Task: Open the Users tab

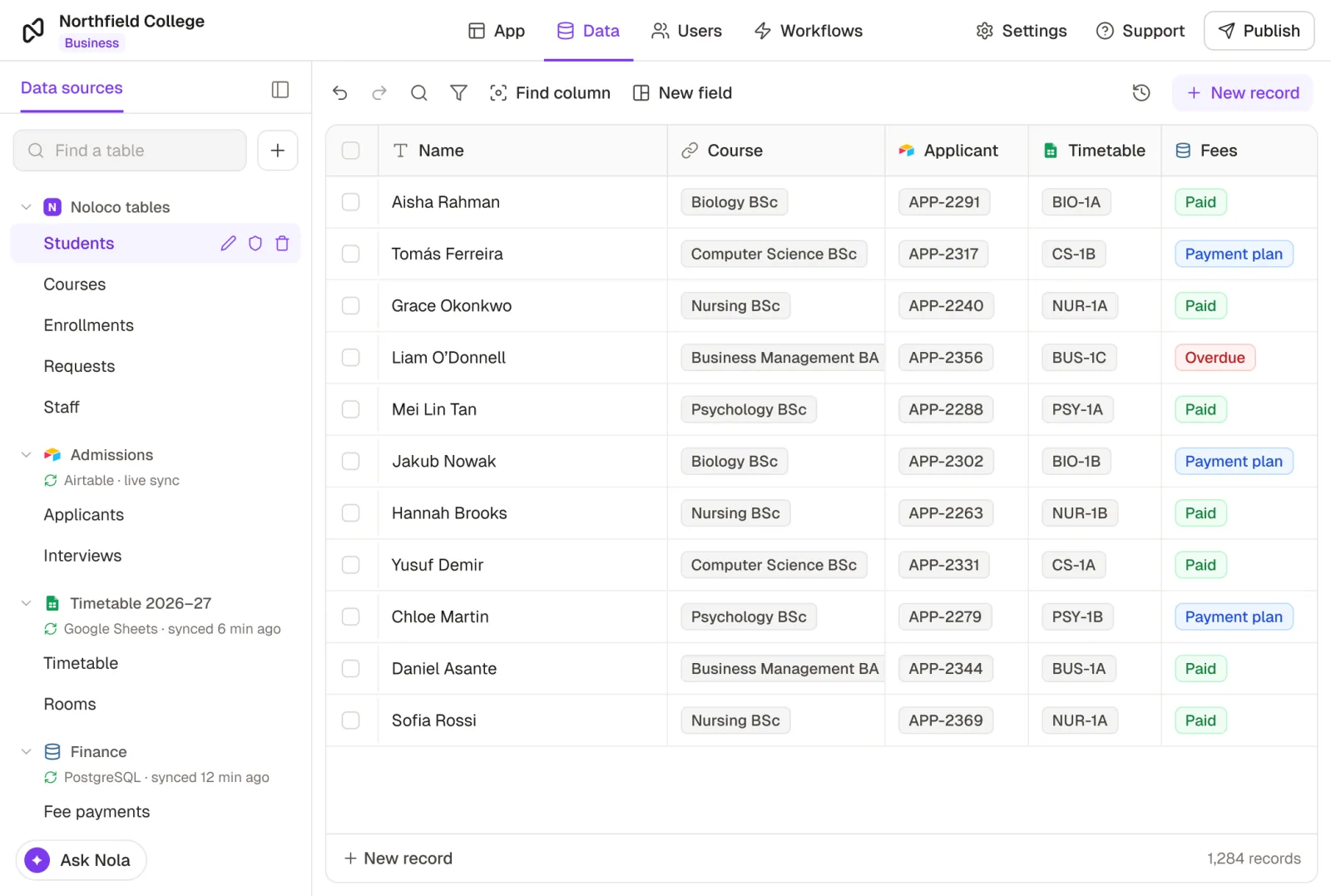Action: pos(686,31)
